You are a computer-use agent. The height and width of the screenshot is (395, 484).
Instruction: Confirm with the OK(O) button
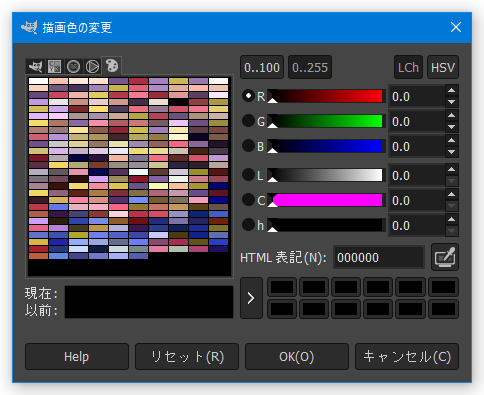click(297, 357)
